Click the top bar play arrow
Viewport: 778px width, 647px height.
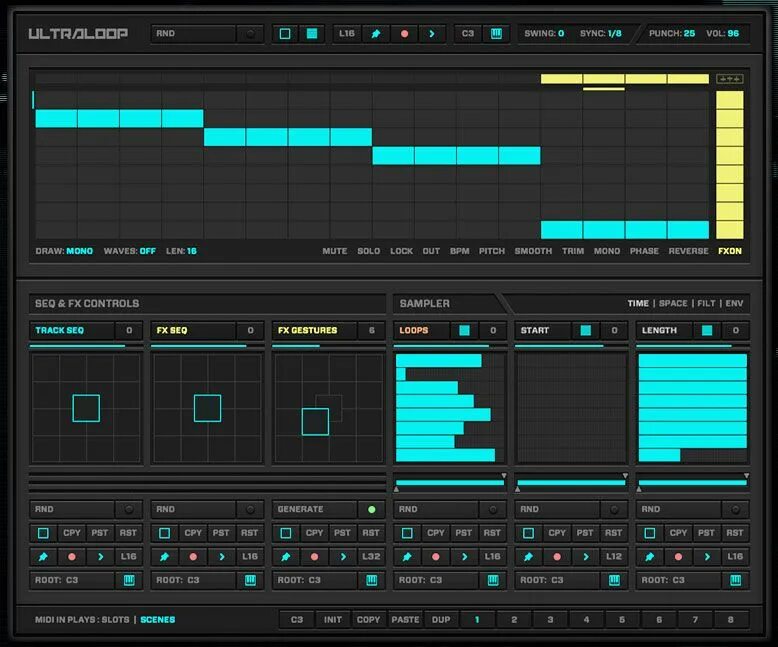[432, 34]
